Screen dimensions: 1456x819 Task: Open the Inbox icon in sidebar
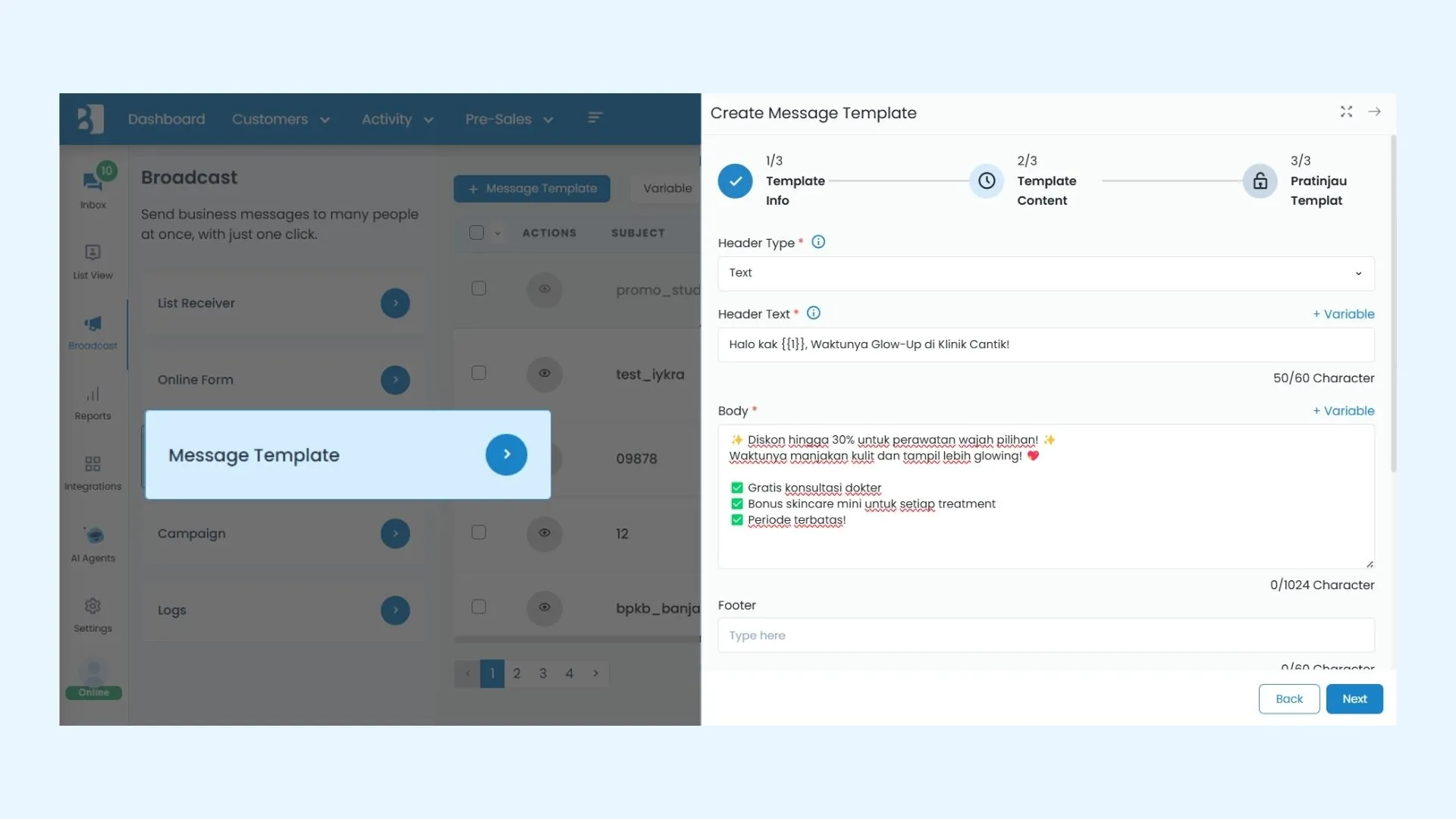coord(93,183)
